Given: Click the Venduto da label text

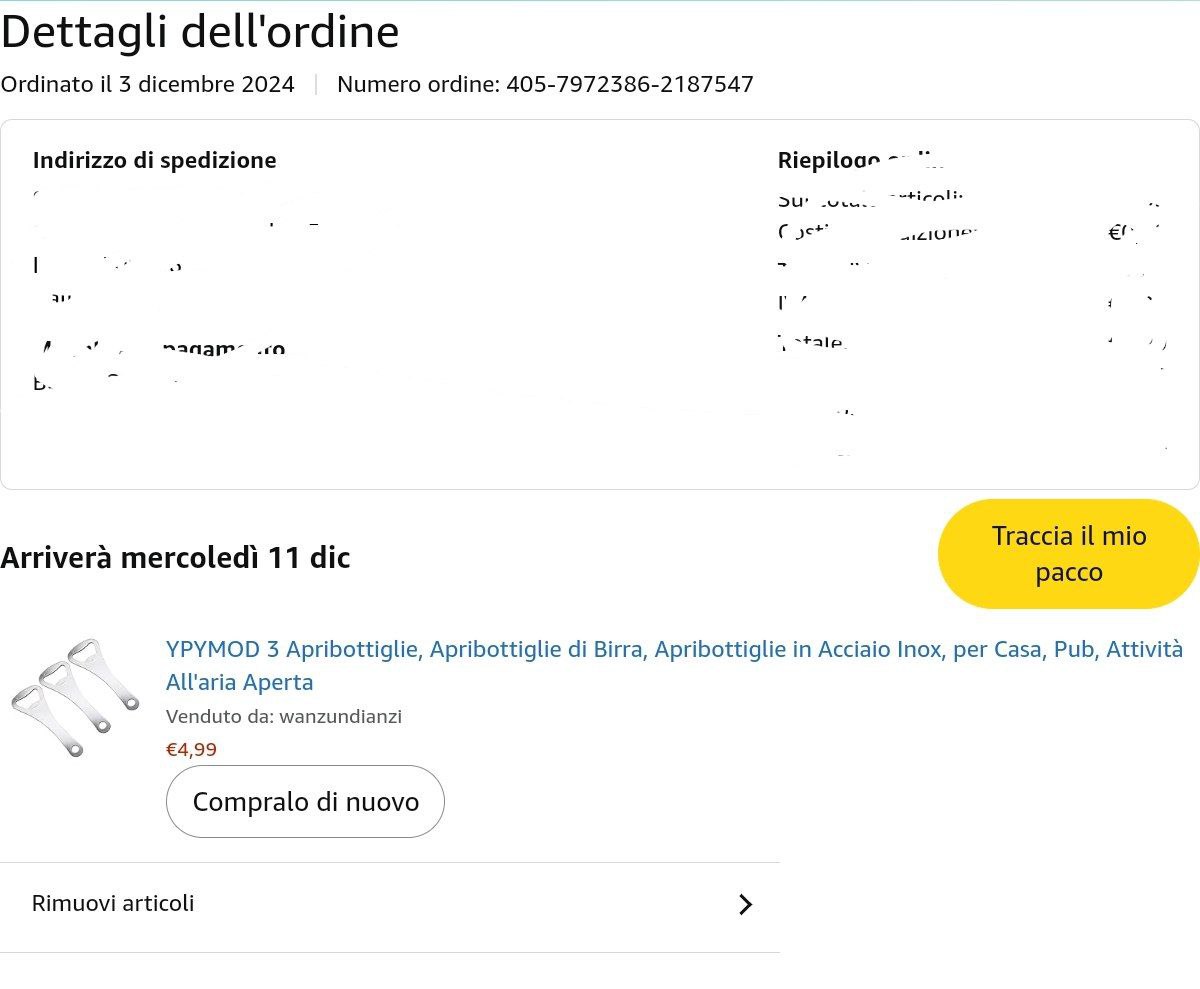Looking at the screenshot, I should [220, 716].
